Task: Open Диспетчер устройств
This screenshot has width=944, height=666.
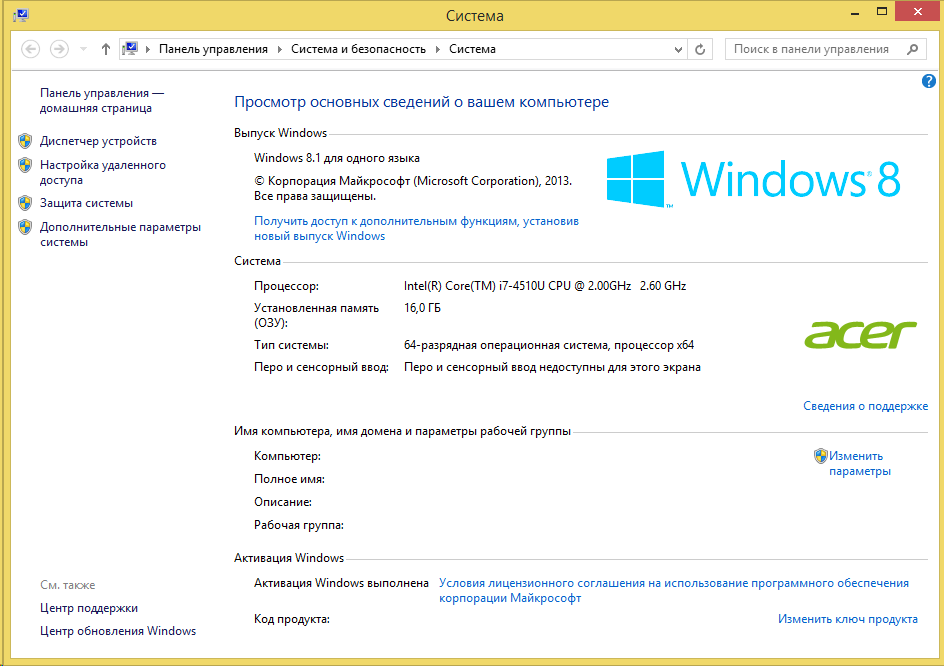Action: [98, 141]
